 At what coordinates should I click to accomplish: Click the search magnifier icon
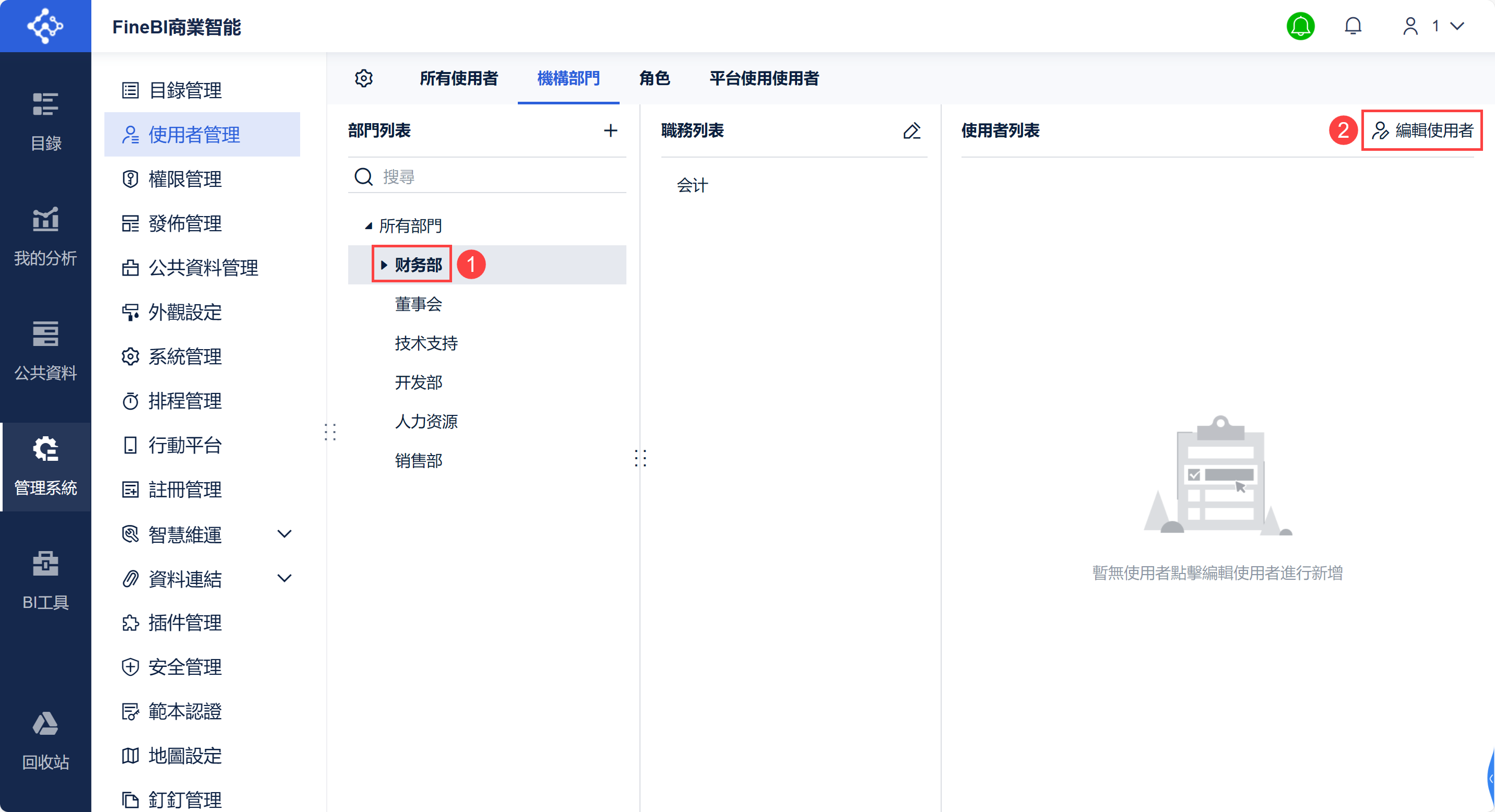click(x=363, y=176)
